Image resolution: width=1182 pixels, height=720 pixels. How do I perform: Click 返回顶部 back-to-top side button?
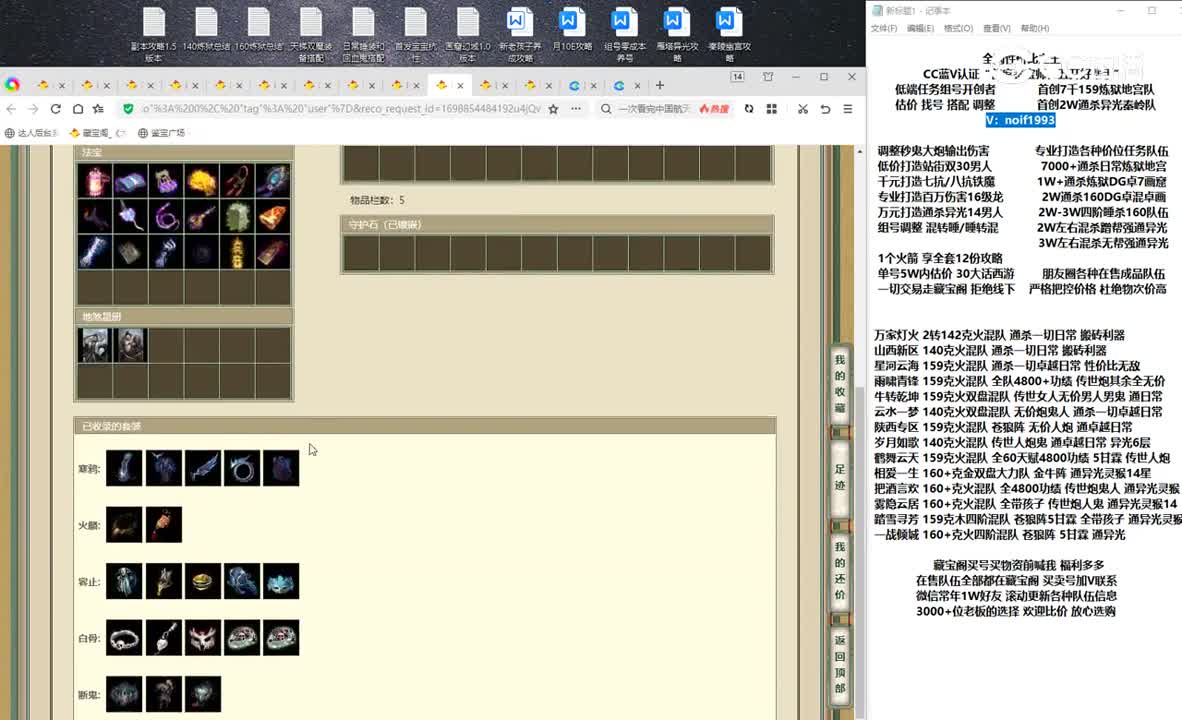click(840, 663)
